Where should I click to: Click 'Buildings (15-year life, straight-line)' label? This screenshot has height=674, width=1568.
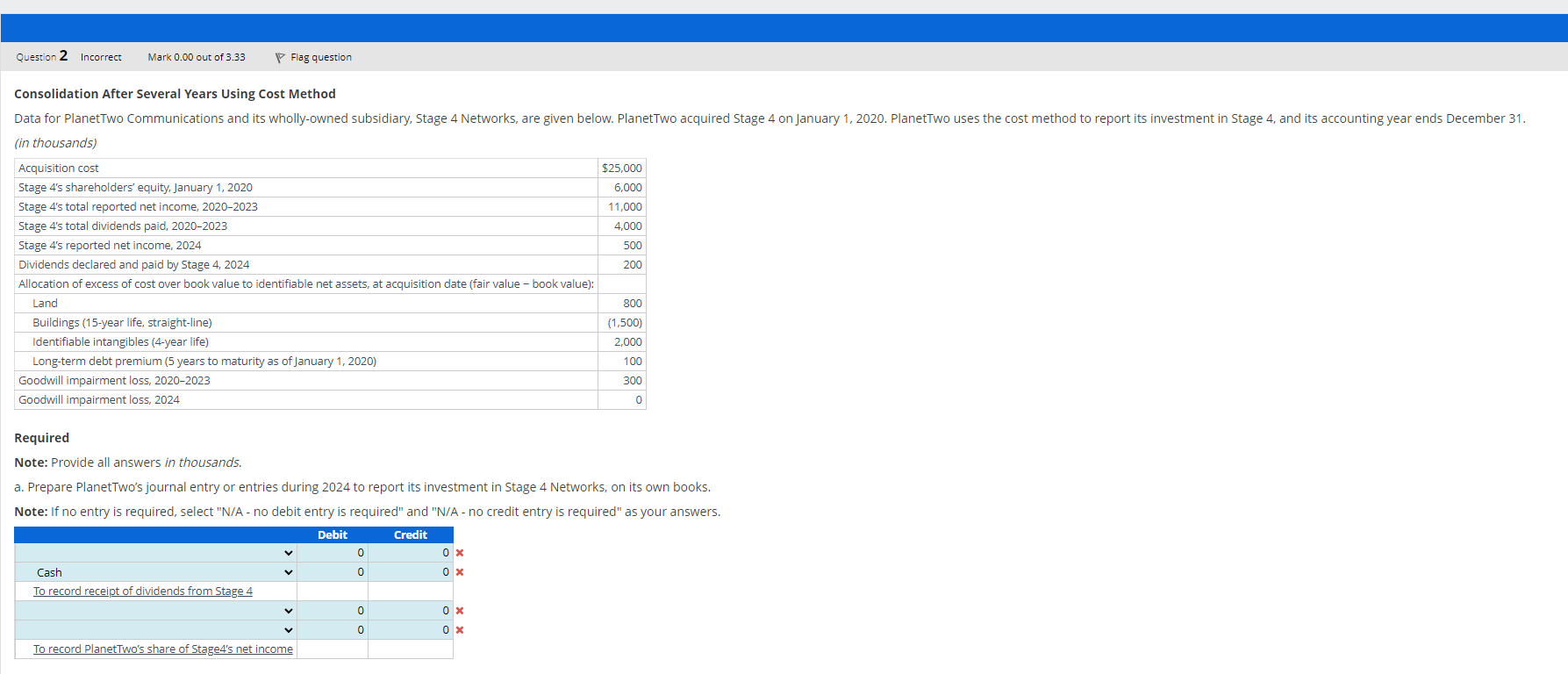coord(122,323)
